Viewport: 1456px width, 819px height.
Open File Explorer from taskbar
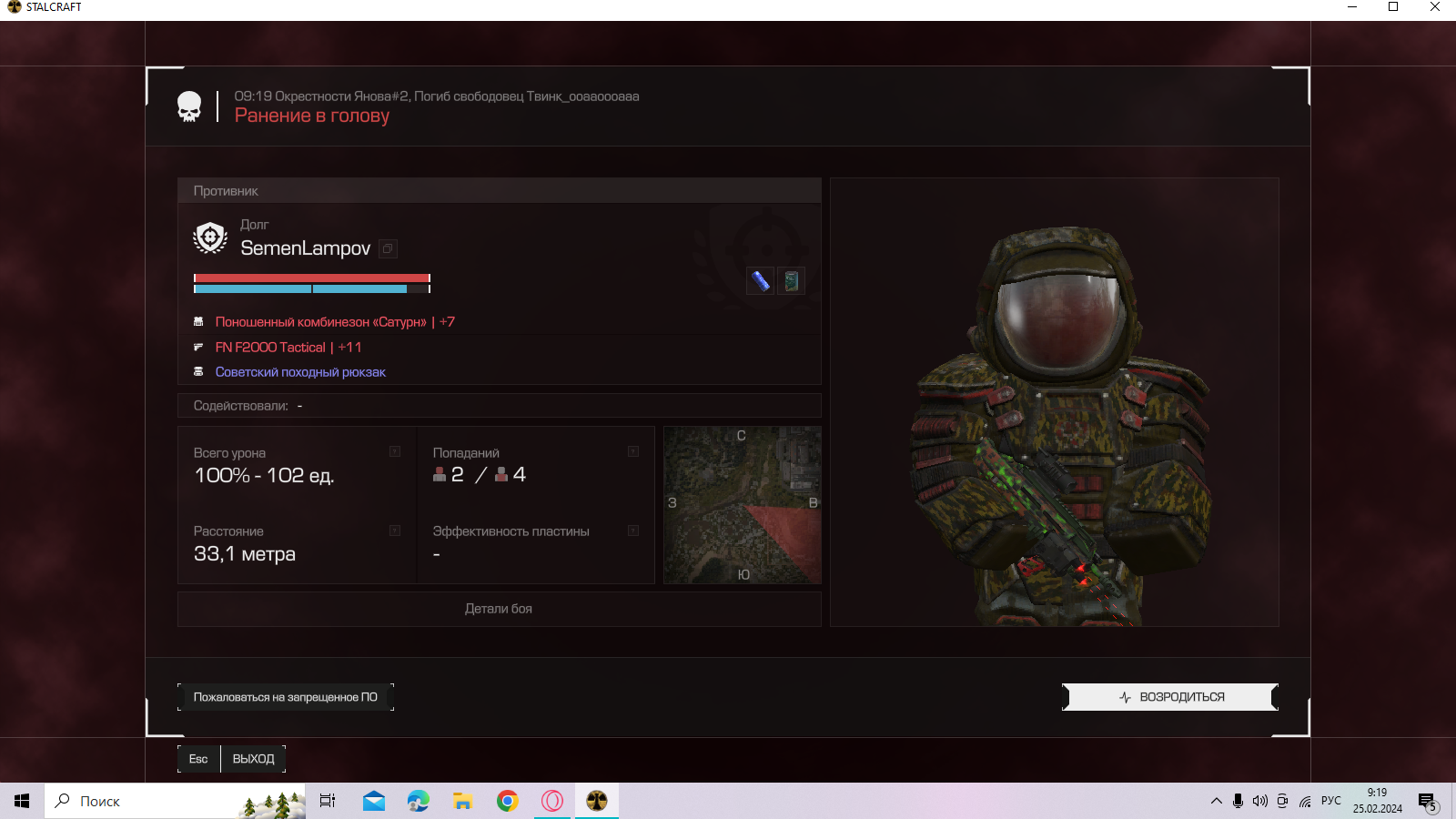[462, 801]
